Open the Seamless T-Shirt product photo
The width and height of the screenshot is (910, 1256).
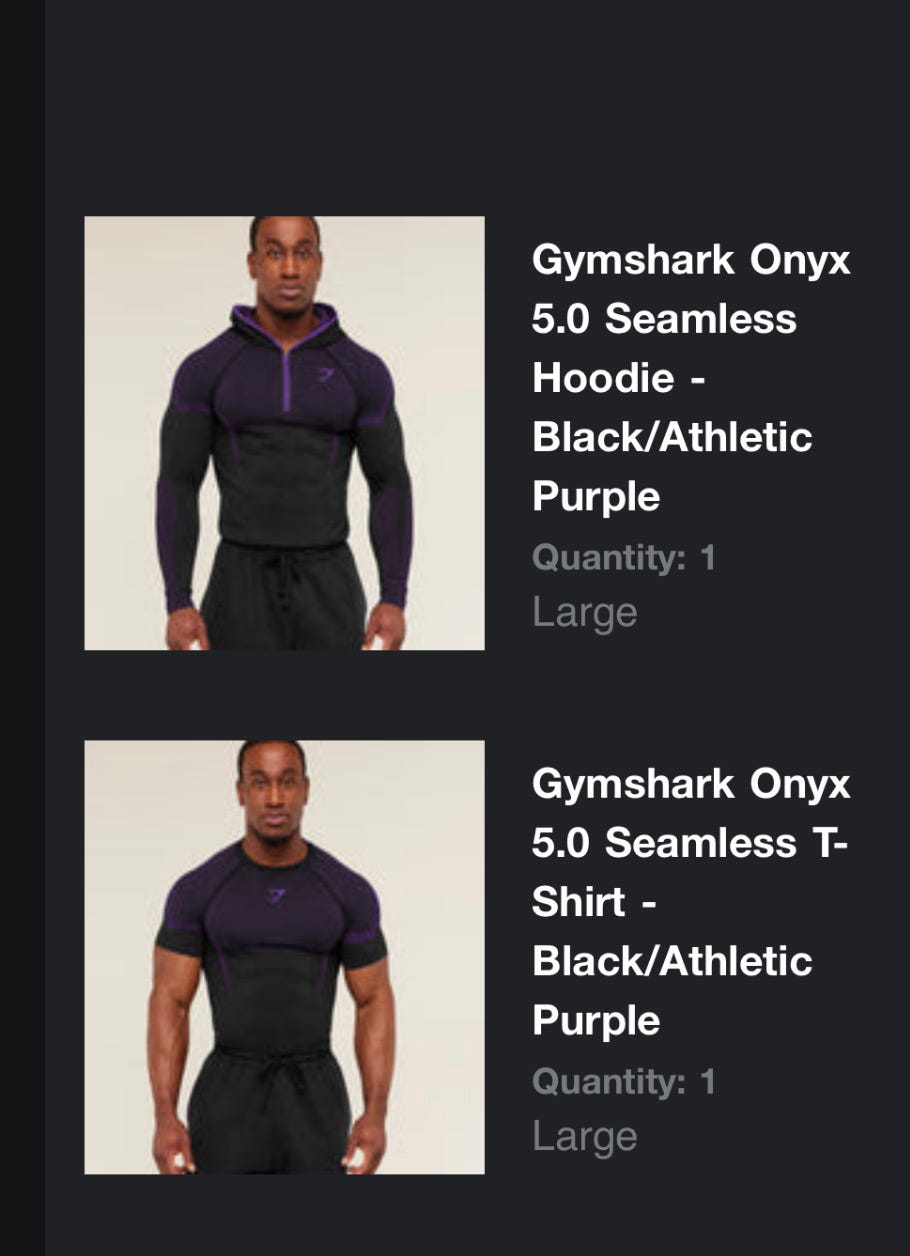[x=284, y=957]
